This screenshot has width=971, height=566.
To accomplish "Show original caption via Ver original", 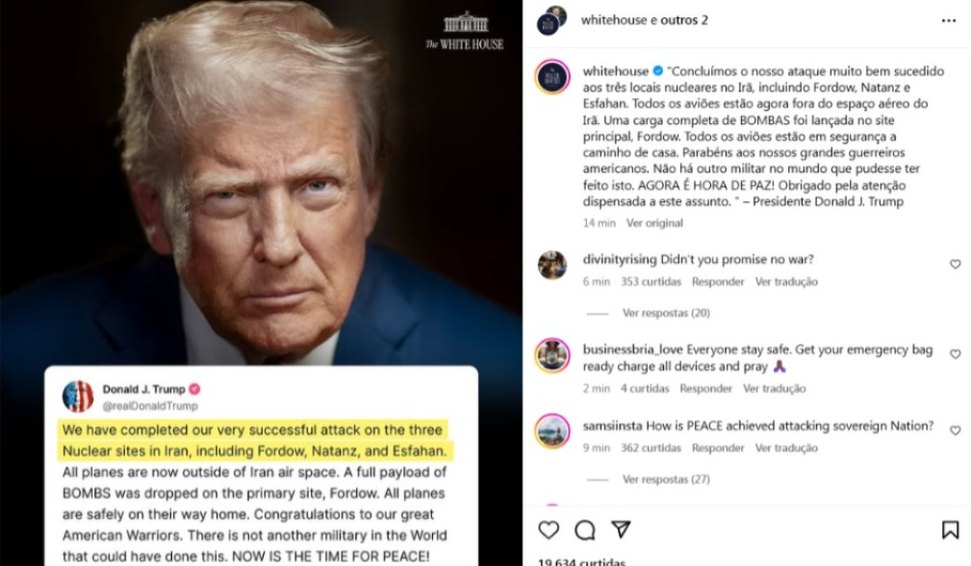I will pyautogui.click(x=654, y=223).
